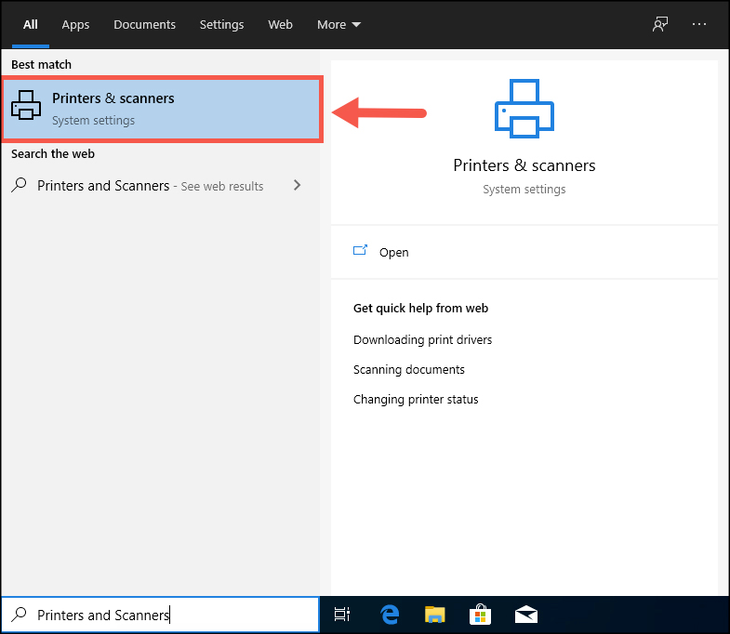Open the Scanning documents help link
The image size is (730, 634).
pyautogui.click(x=408, y=370)
